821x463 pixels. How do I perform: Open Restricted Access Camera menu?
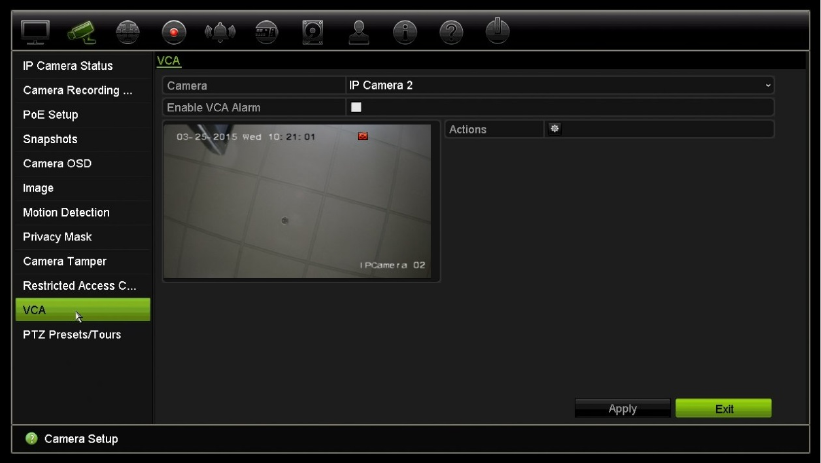tap(83, 286)
